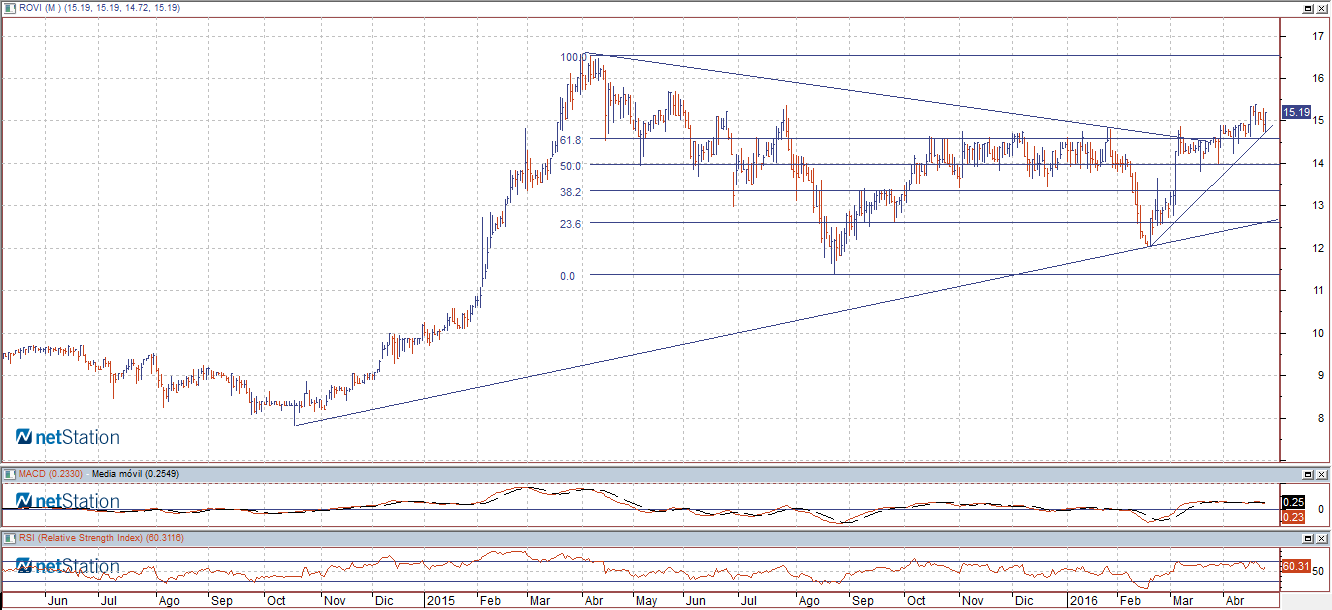Close the RSI indicator panel

pos(1321,538)
